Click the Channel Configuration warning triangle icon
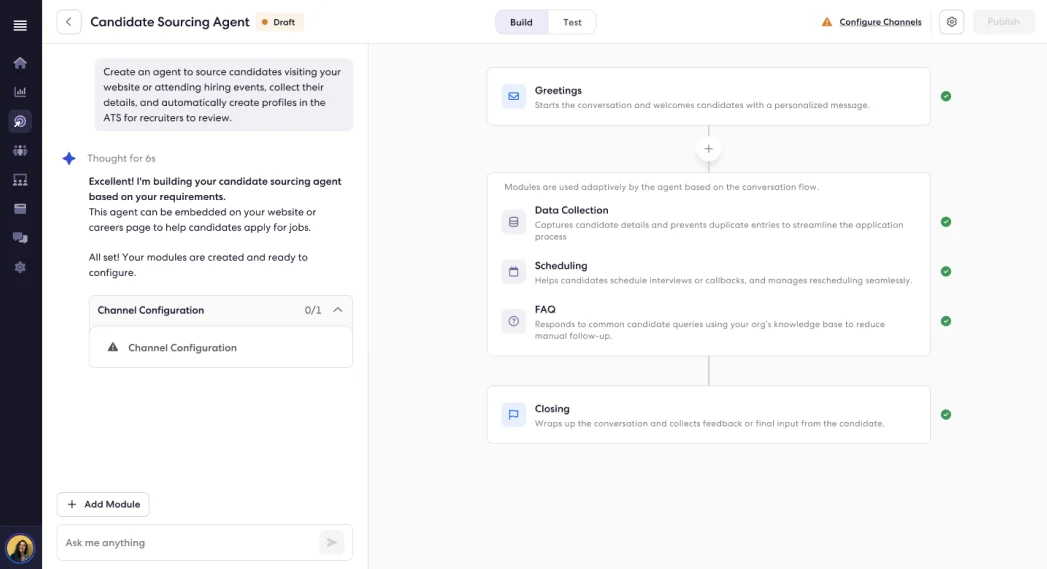1047x569 pixels. point(113,347)
